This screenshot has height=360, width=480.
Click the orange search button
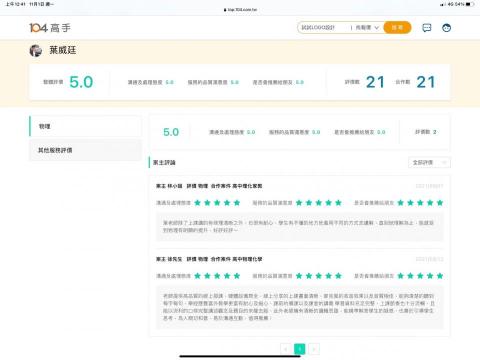pos(397,27)
